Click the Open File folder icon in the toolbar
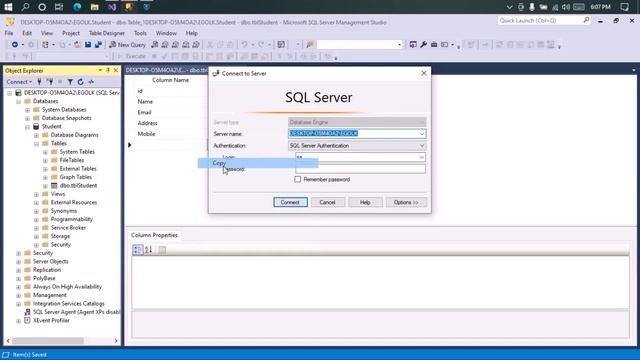This screenshot has height=360, width=640. click(x=77, y=44)
